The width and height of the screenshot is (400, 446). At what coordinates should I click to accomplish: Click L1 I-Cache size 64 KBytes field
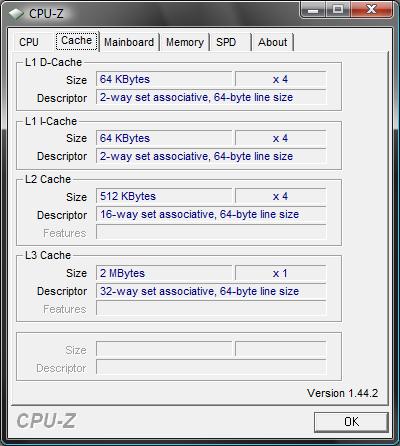(x=164, y=138)
